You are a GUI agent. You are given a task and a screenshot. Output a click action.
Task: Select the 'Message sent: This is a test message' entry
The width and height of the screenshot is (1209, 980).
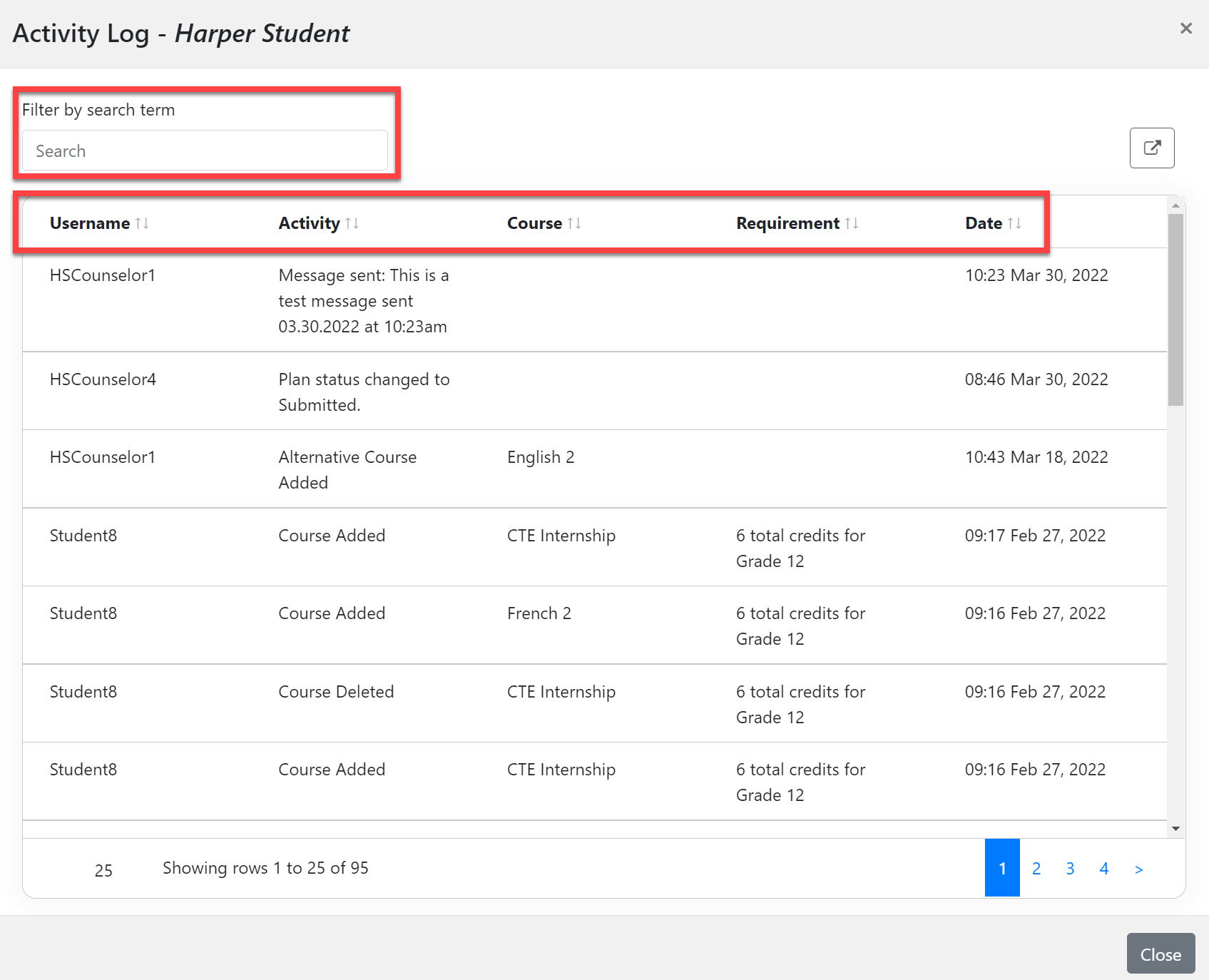[x=364, y=300]
